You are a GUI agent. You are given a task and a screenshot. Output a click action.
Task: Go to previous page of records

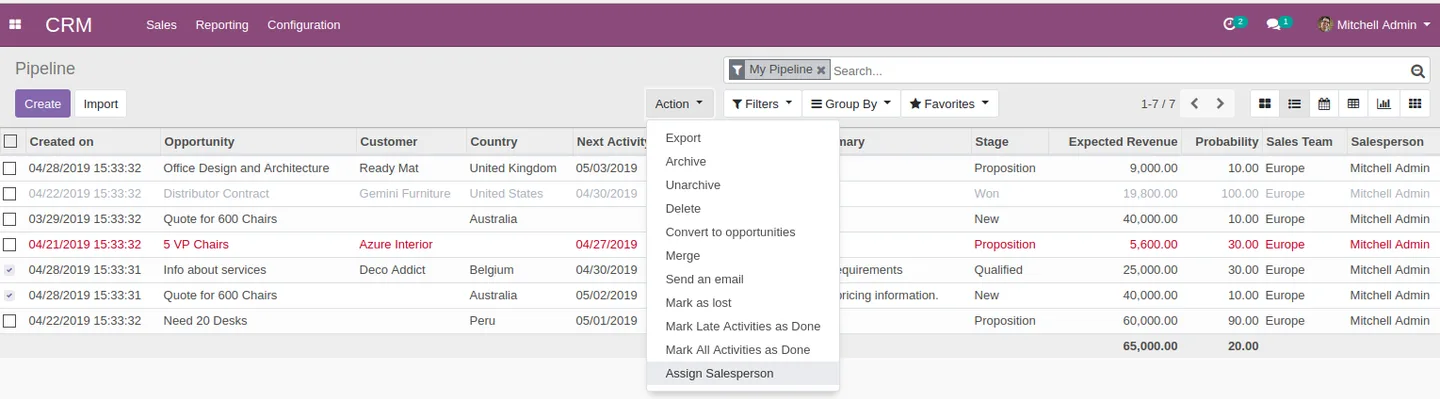1194,104
